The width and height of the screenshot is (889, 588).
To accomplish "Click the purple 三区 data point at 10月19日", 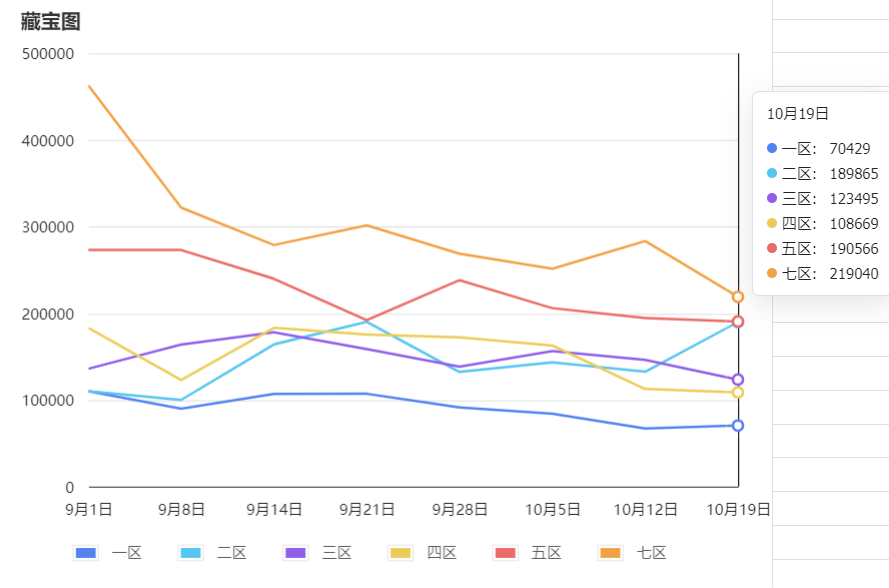I will (x=738, y=379).
